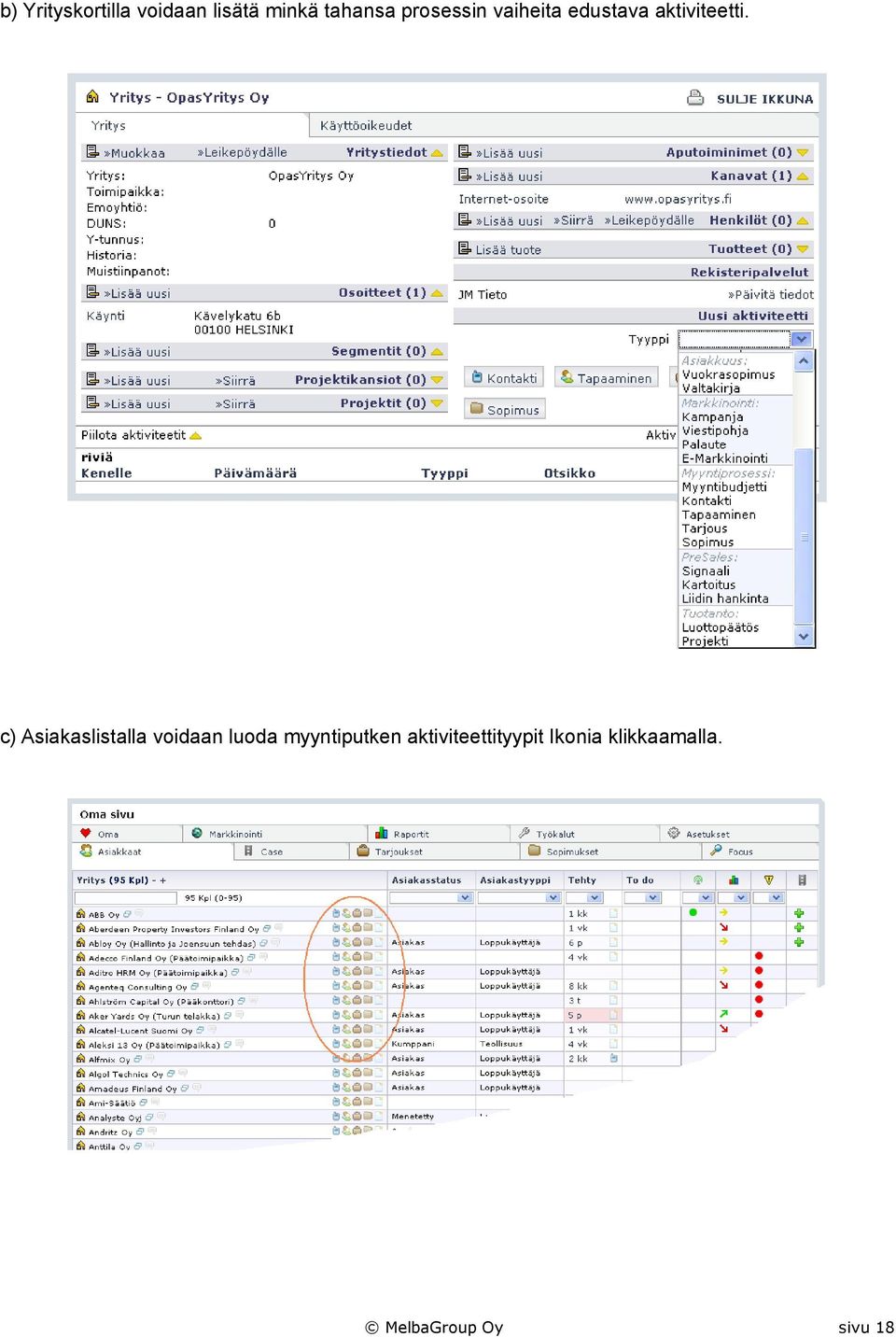Click the printer icon beside SULJE IKKUNA
The width and height of the screenshot is (896, 1337).
[x=695, y=97]
